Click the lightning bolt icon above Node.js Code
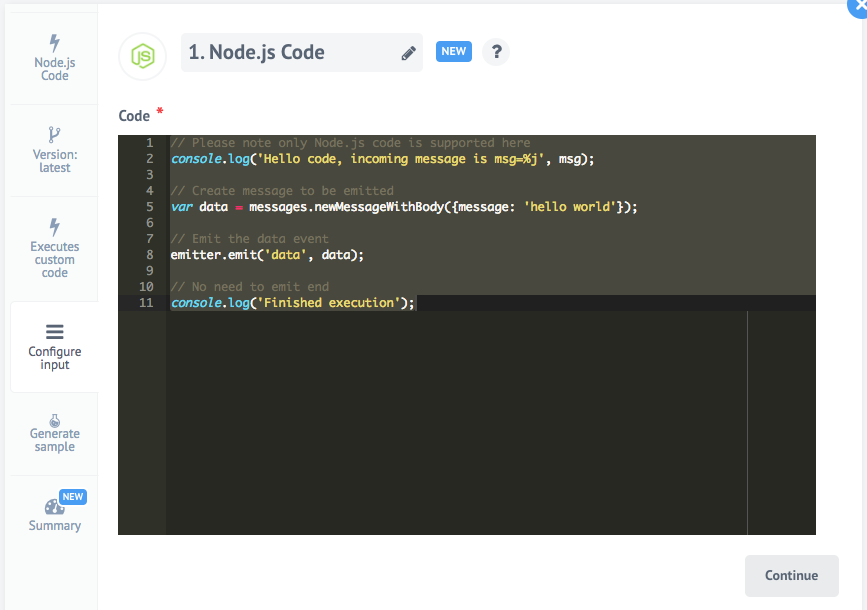Viewport: 867px width, 610px height. pyautogui.click(x=54, y=43)
